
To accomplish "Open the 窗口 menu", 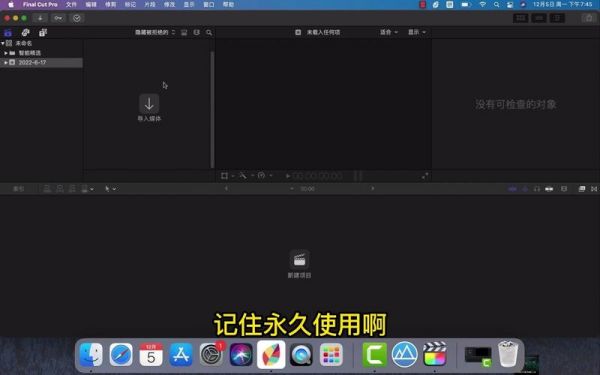I will (x=209, y=5).
